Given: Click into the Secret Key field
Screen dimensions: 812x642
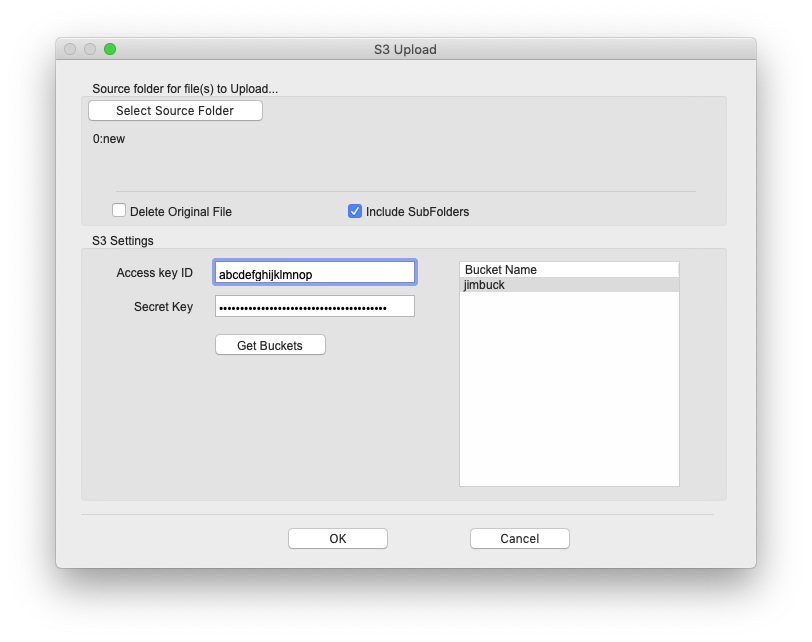Looking at the screenshot, I should click(x=315, y=307).
